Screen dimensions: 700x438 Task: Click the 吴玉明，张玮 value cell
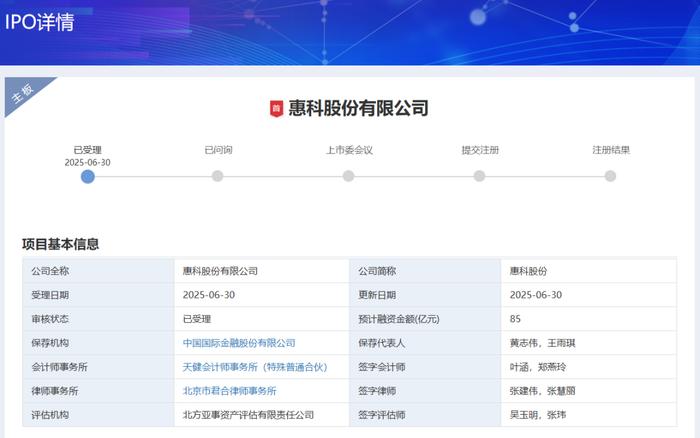[588, 415]
